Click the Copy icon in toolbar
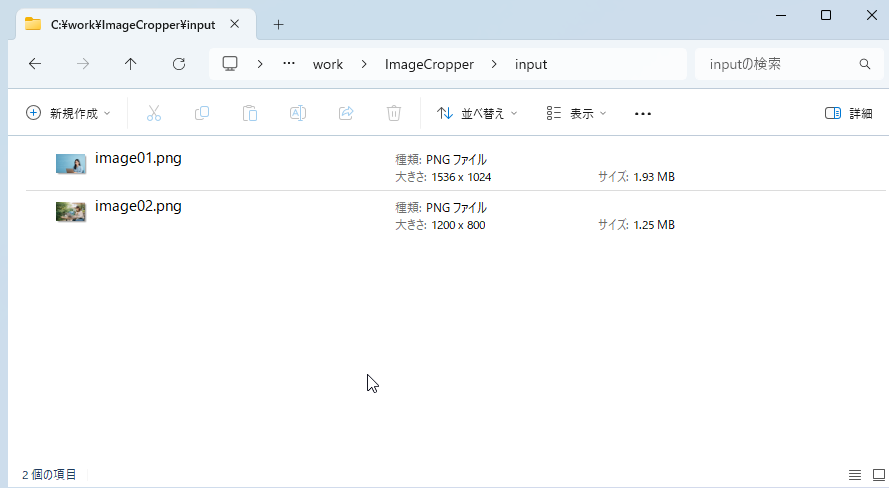The height and width of the screenshot is (488, 889). point(202,113)
